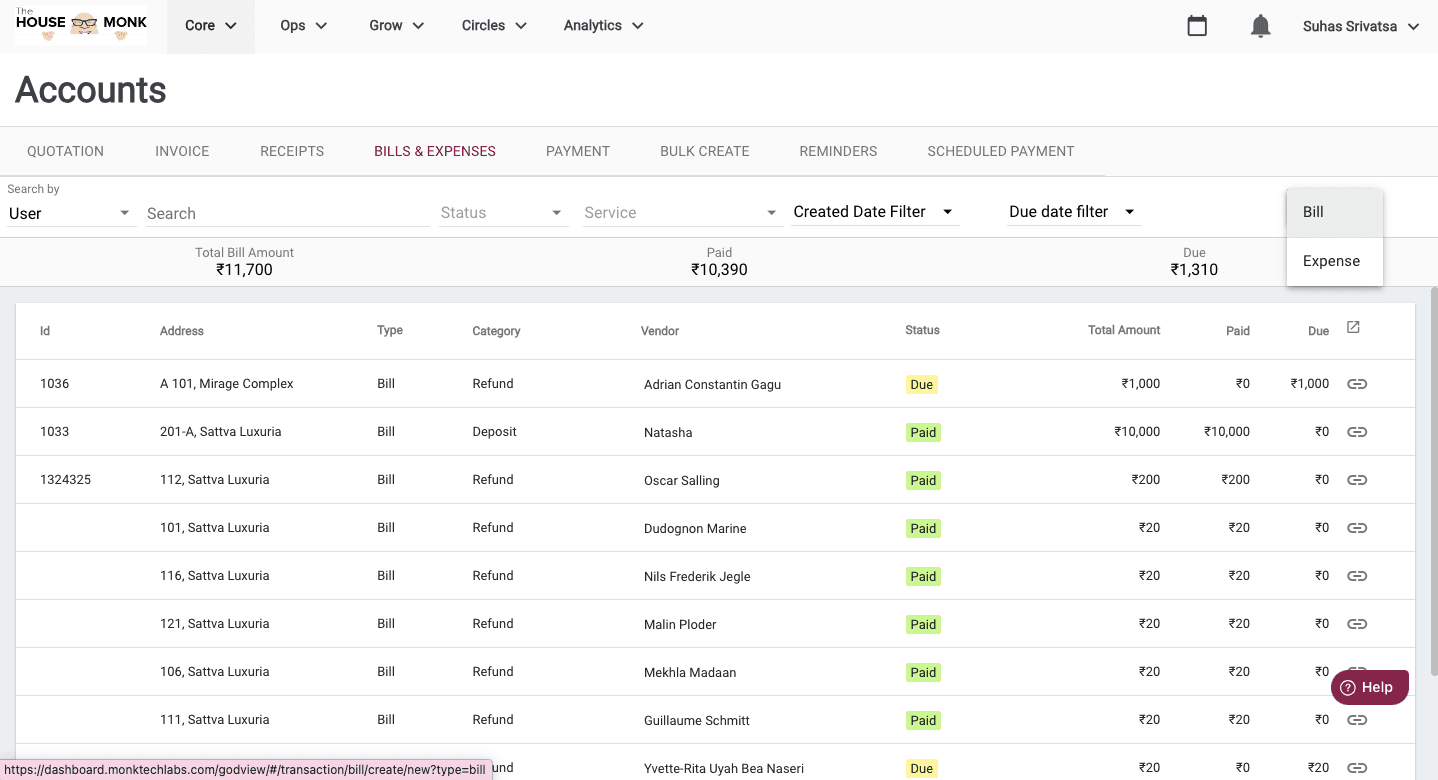1438x780 pixels.
Task: Open link icon for Malin Ploder row
Action: 1357,624
